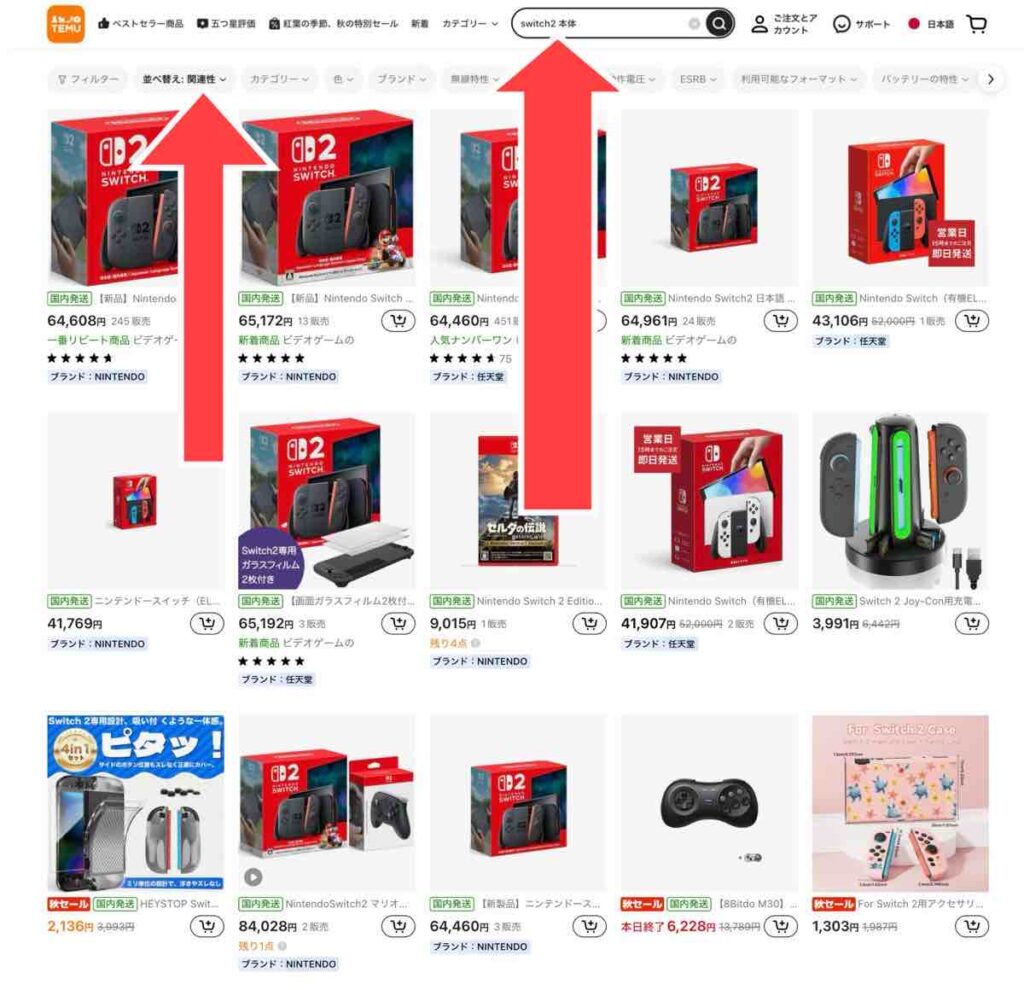This screenshot has width=1024, height=990.
Task: Add the 65,172円 Switch to cart
Action: coord(398,321)
